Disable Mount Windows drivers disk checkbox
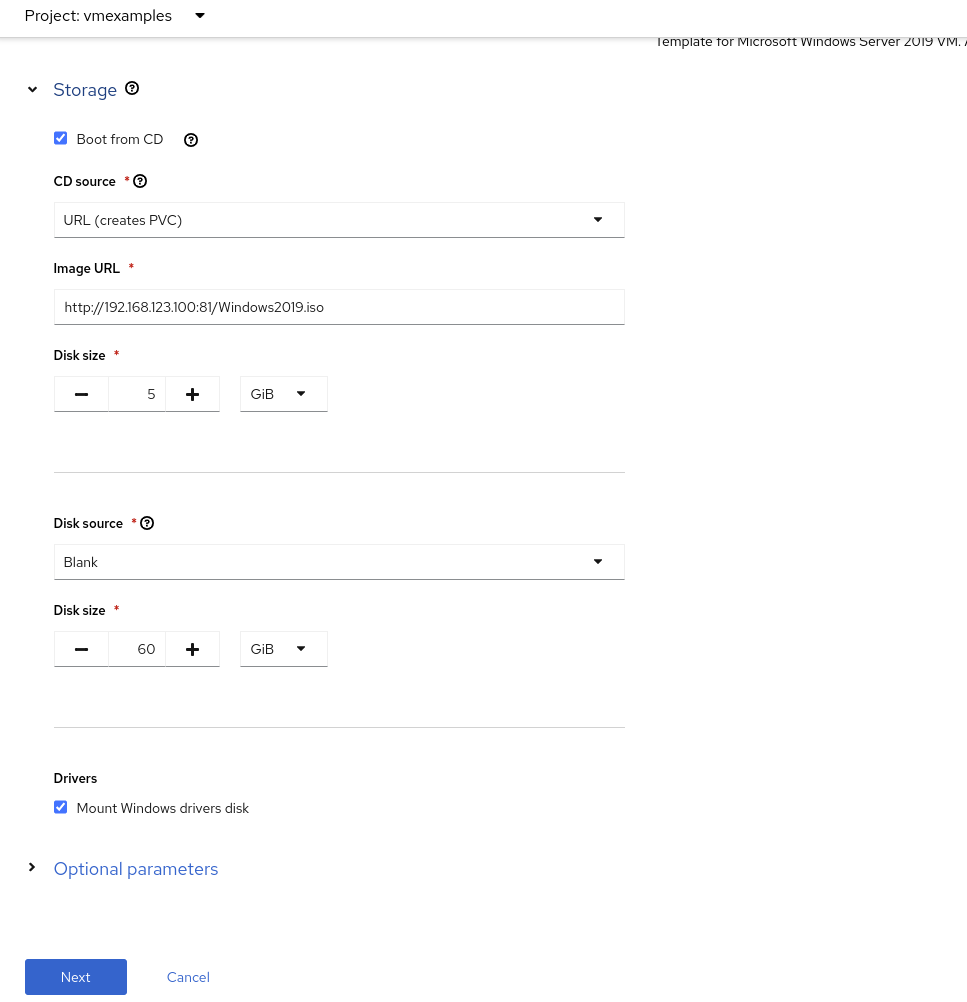Viewport: 967px width, 1002px height. pyautogui.click(x=61, y=808)
